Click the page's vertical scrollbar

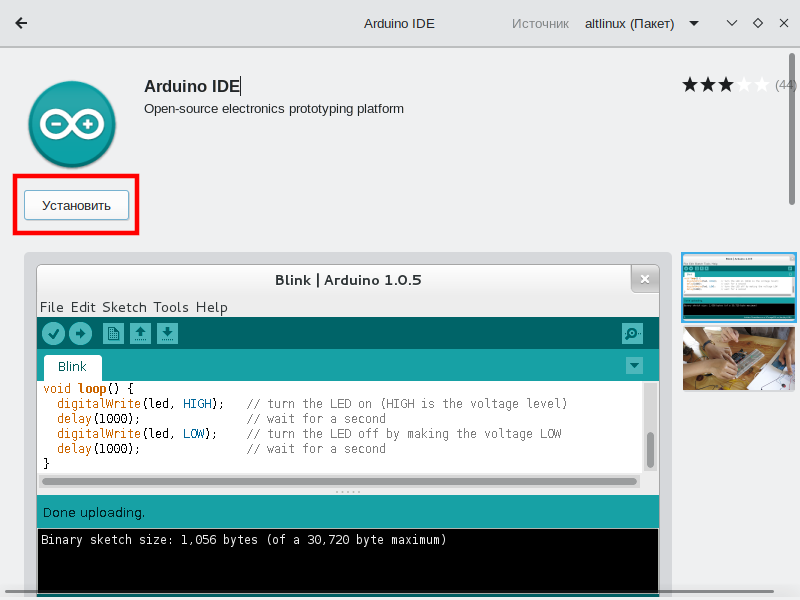click(x=792, y=129)
